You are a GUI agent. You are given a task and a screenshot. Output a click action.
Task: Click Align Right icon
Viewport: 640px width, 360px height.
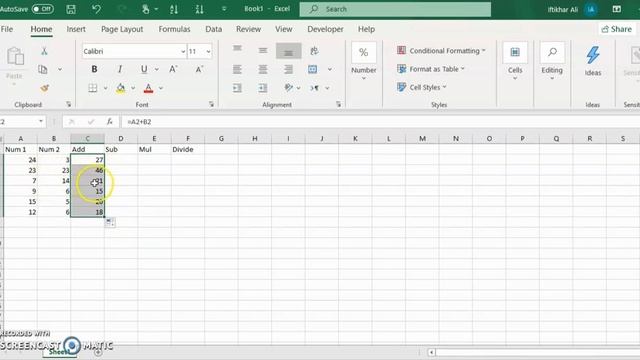[x=288, y=69]
